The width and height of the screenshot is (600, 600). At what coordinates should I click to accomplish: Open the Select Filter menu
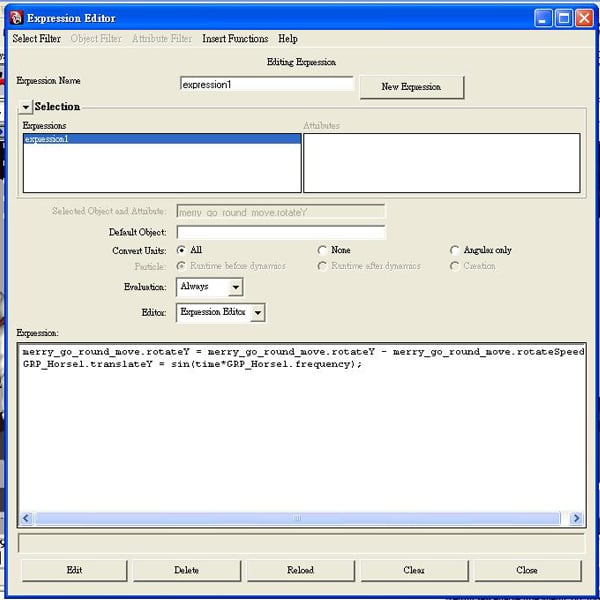36,39
